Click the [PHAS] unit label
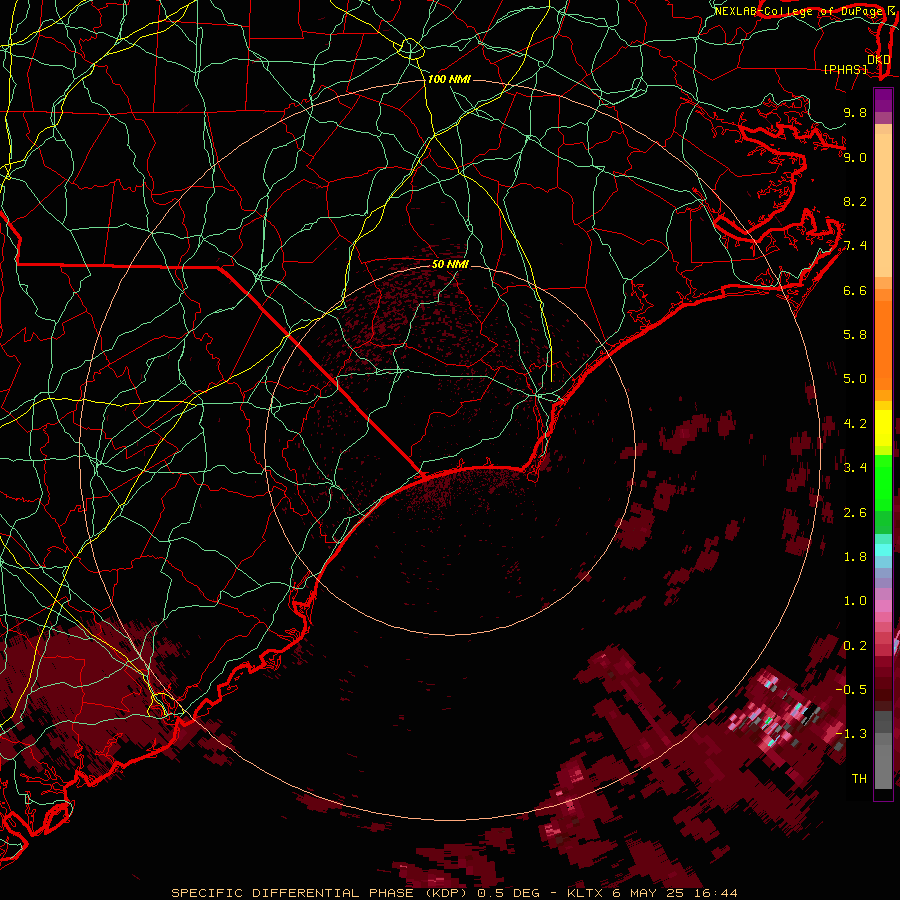This screenshot has width=900, height=900. pos(845,70)
